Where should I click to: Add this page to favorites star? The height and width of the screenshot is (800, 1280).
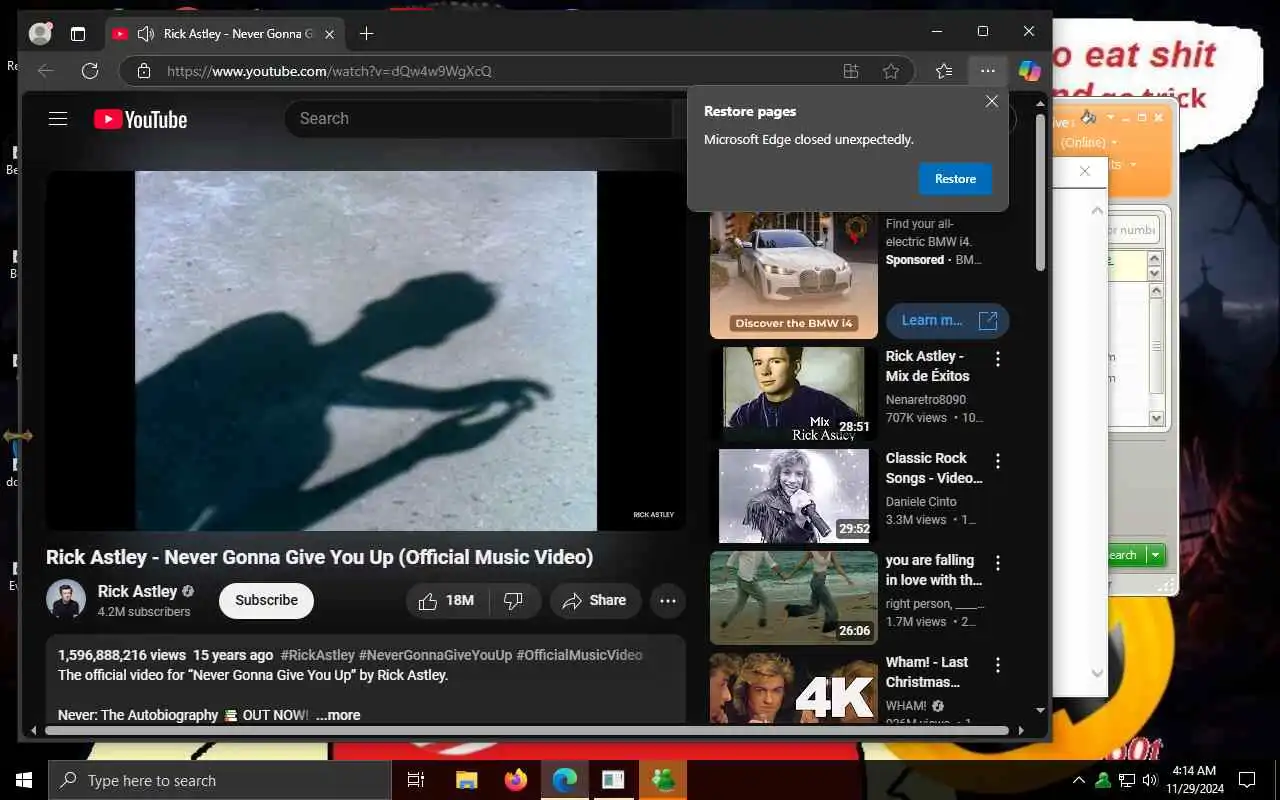891,71
